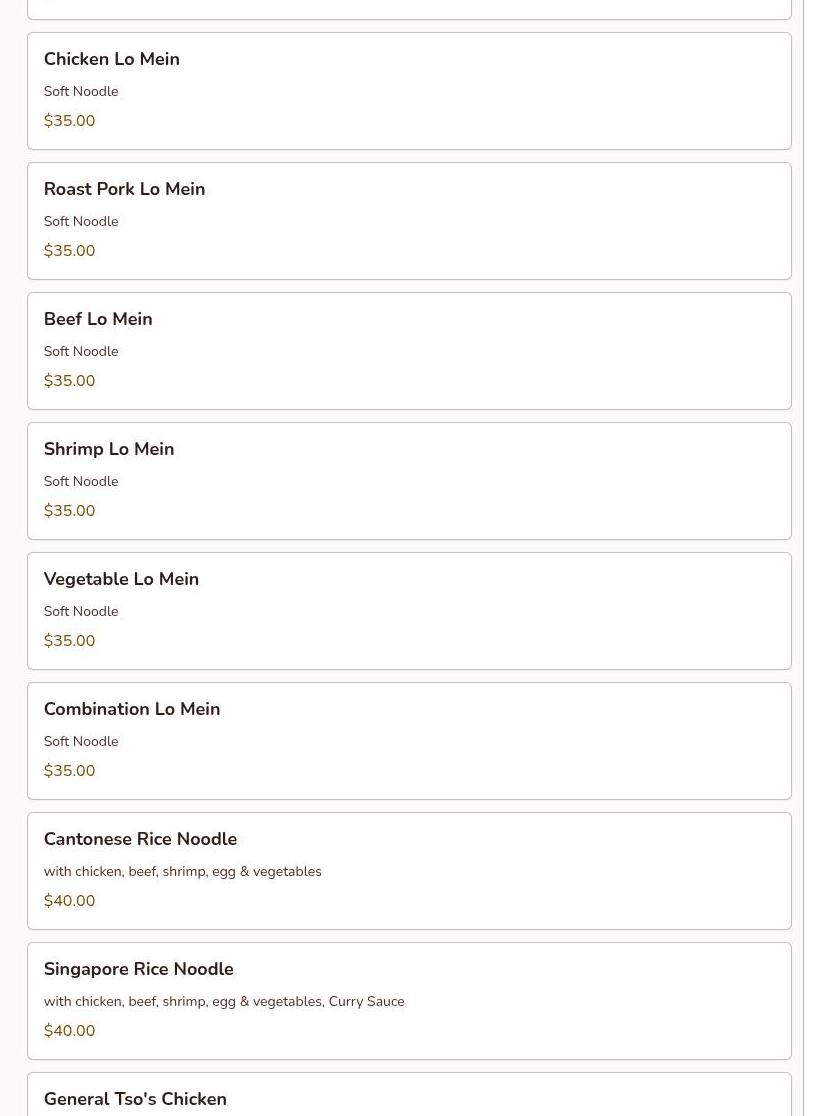Click the Beef Lo Mein item name
The width and height of the screenshot is (824, 1116).
click(x=98, y=320)
